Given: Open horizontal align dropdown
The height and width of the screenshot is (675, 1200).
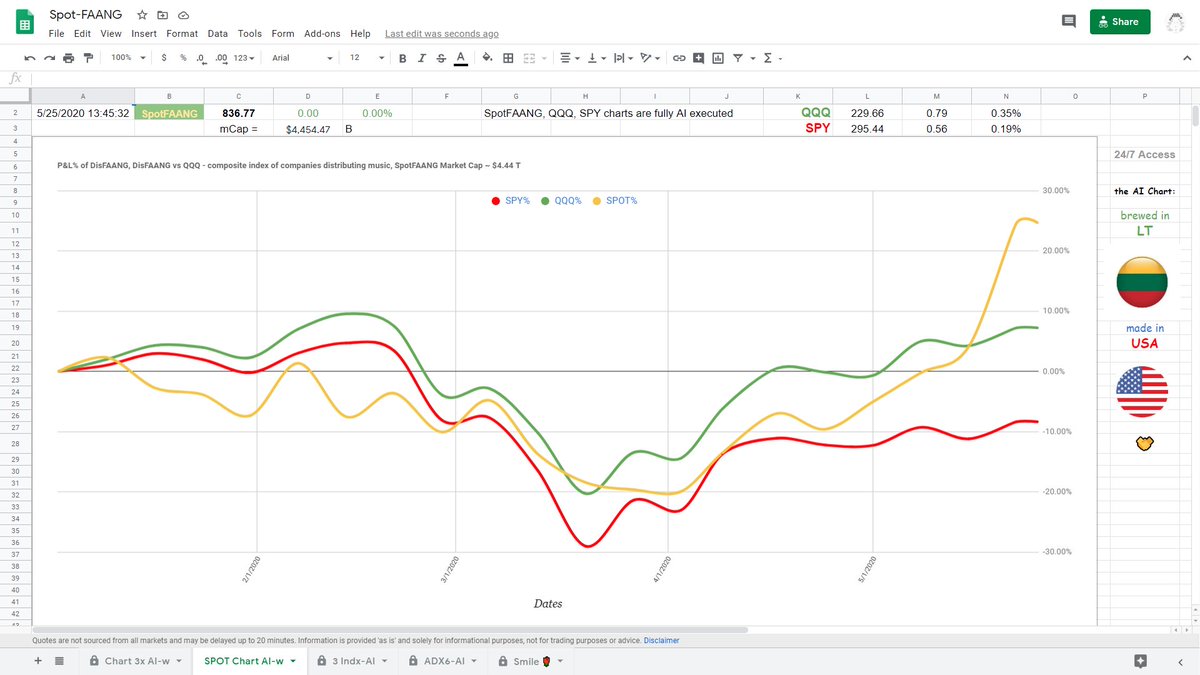Looking at the screenshot, I should (569, 58).
